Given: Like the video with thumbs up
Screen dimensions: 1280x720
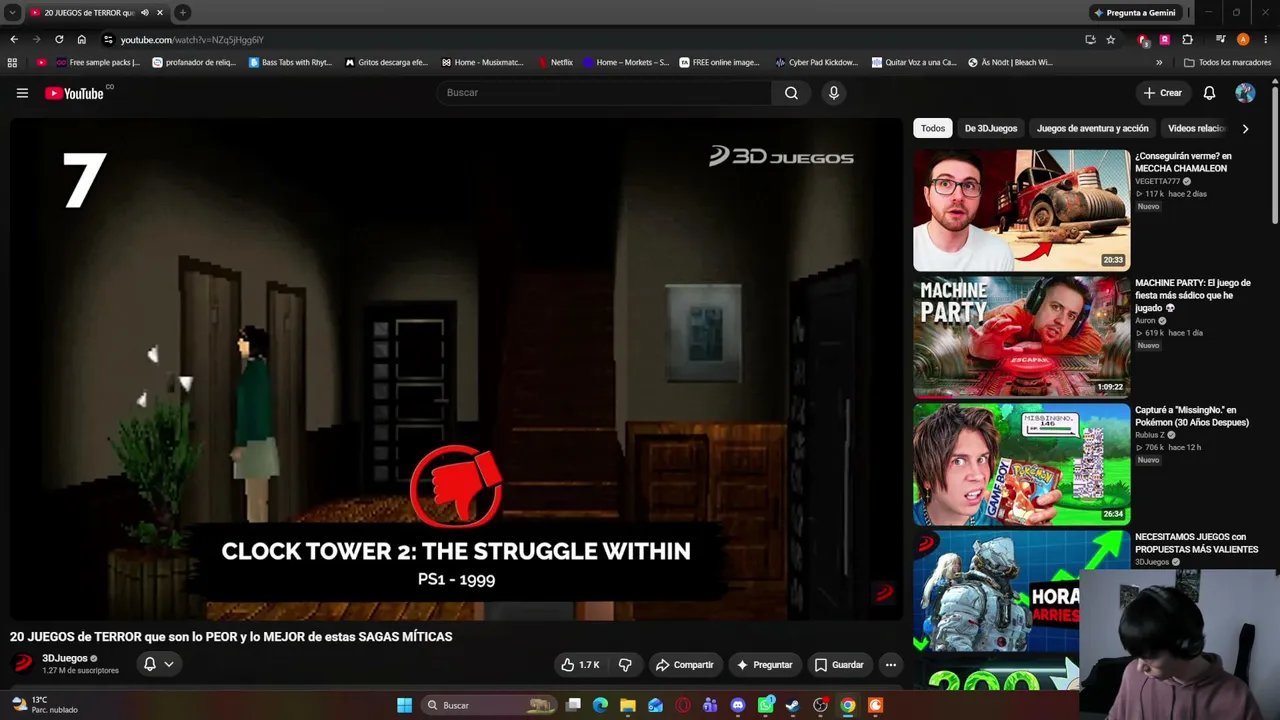Looking at the screenshot, I should 581,665.
